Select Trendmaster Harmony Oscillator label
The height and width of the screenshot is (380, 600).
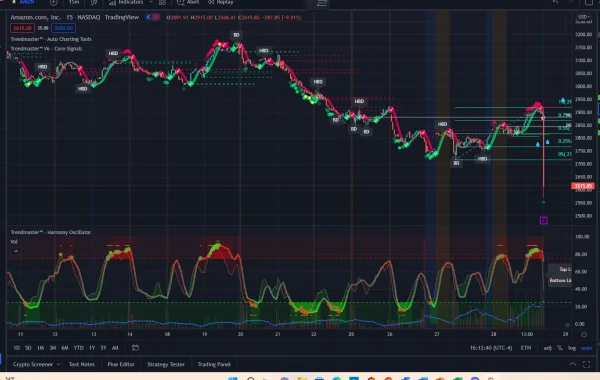(51, 232)
